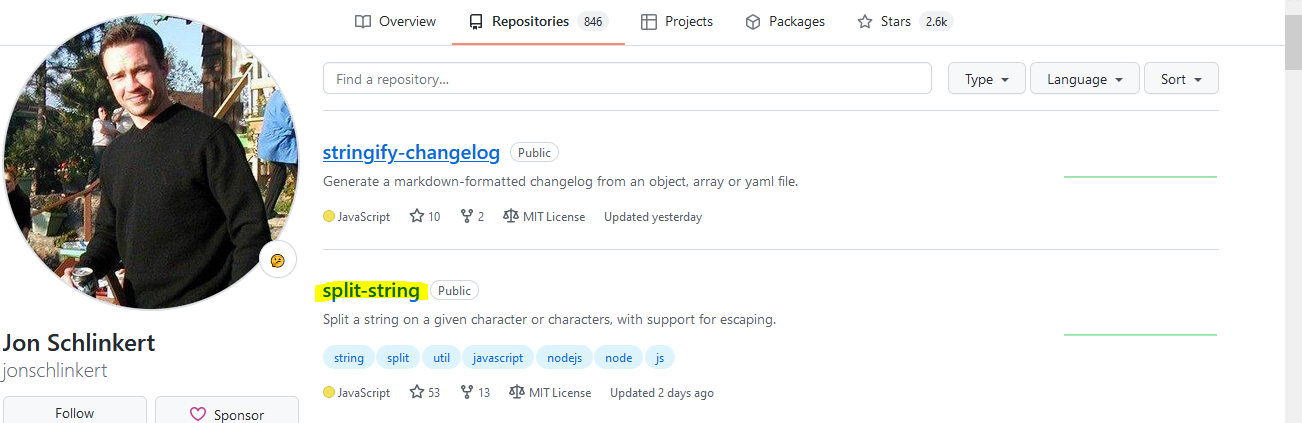Click the split-string activity sparkline
The height and width of the screenshot is (423, 1302).
coord(1140,334)
